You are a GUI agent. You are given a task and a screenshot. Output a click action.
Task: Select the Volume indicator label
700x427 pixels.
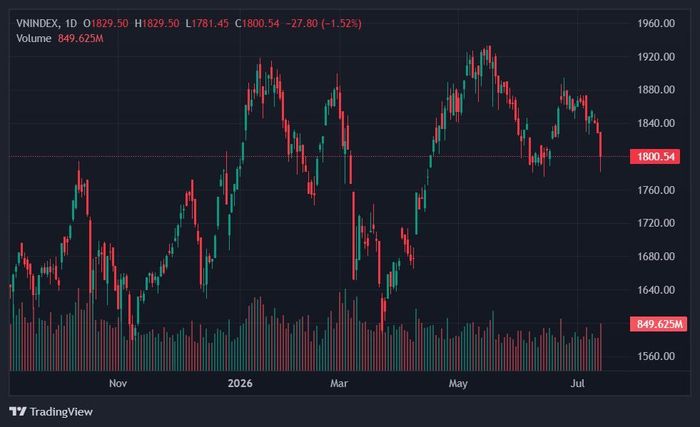[34, 38]
